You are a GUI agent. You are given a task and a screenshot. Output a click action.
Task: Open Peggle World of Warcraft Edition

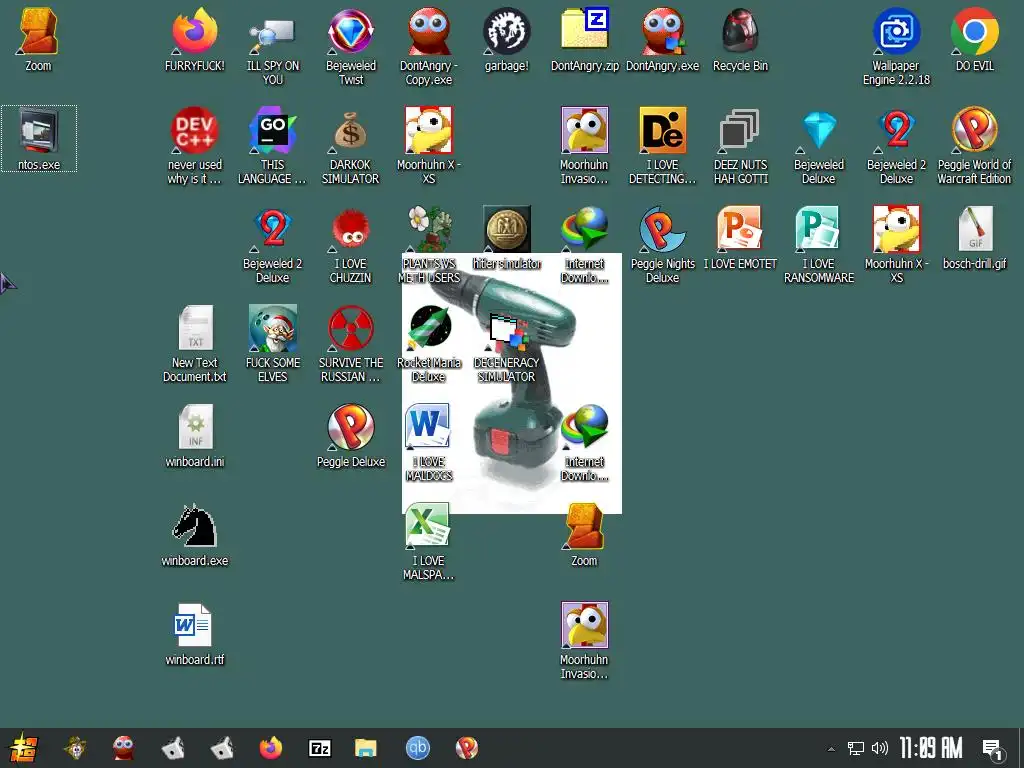(x=974, y=146)
